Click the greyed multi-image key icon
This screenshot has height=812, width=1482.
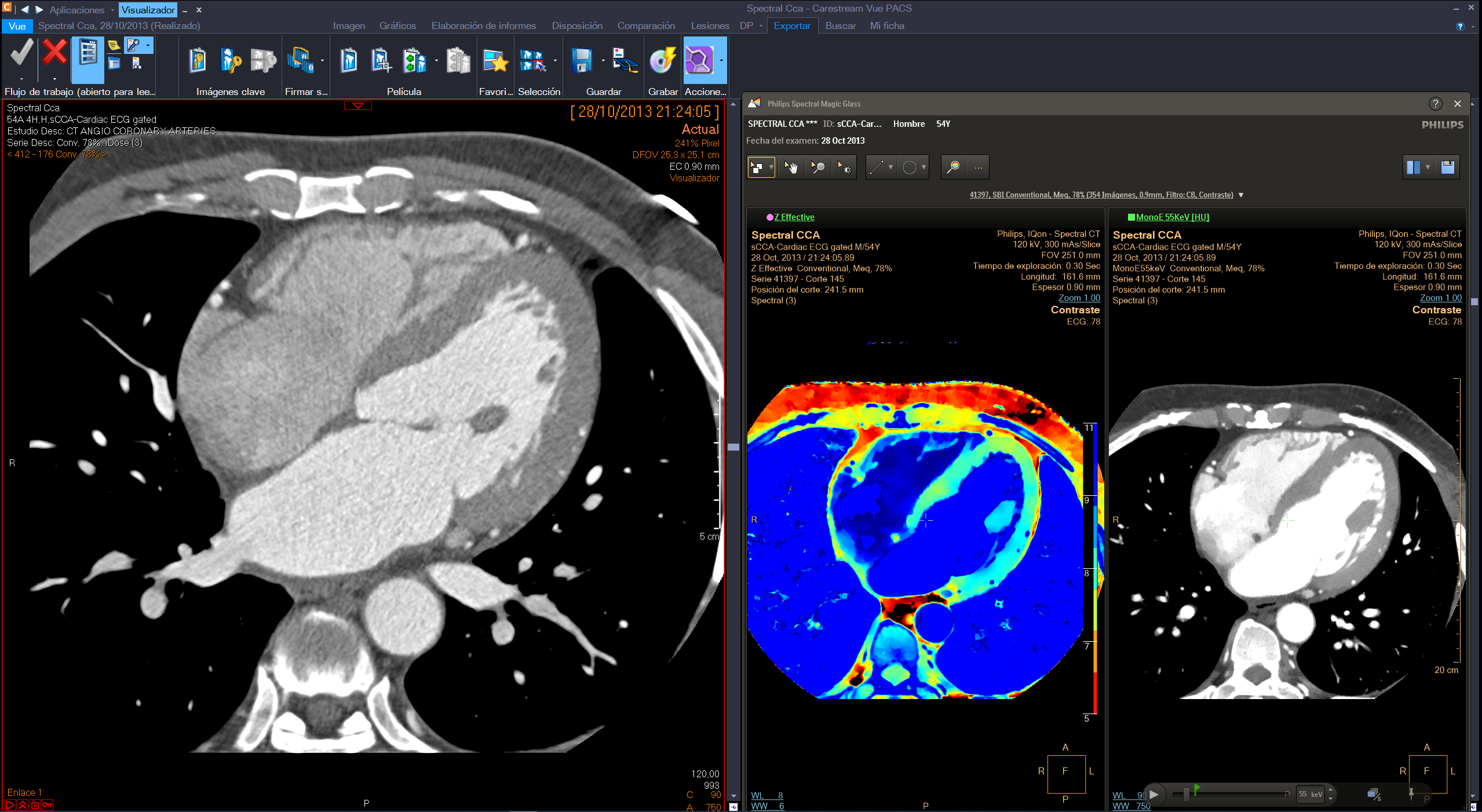pos(264,60)
